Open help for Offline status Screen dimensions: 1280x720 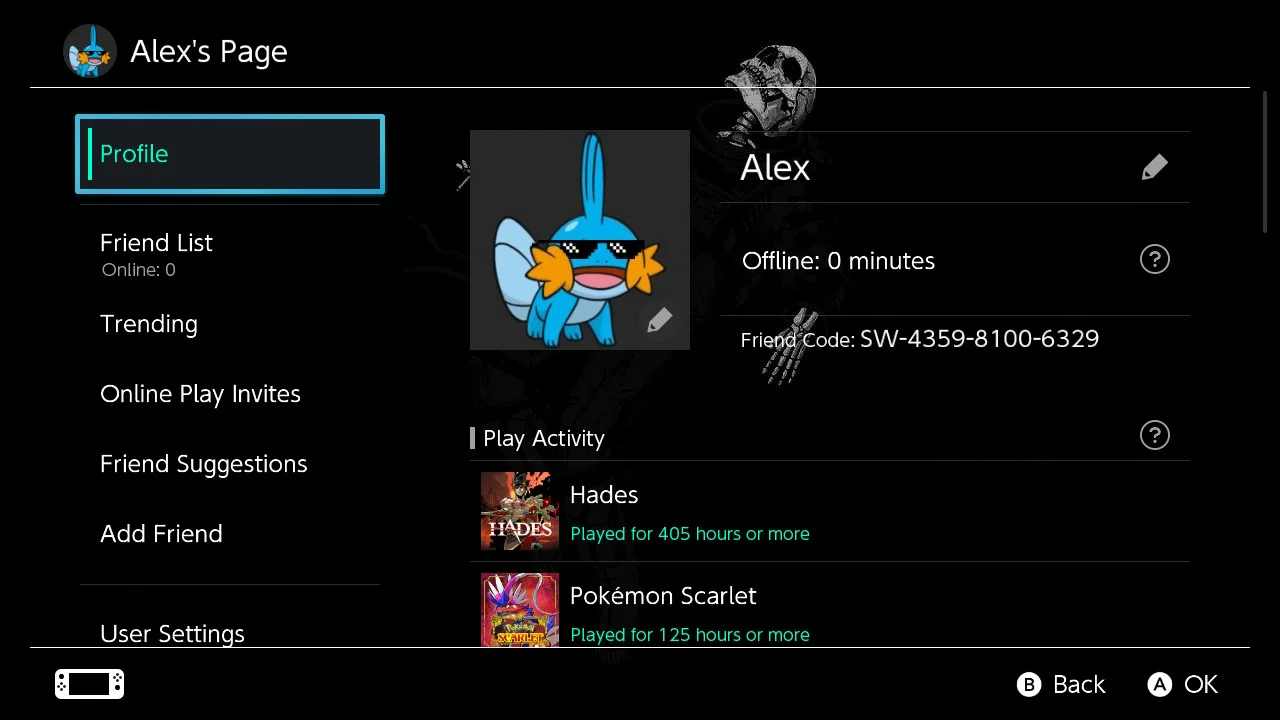pos(1154,260)
